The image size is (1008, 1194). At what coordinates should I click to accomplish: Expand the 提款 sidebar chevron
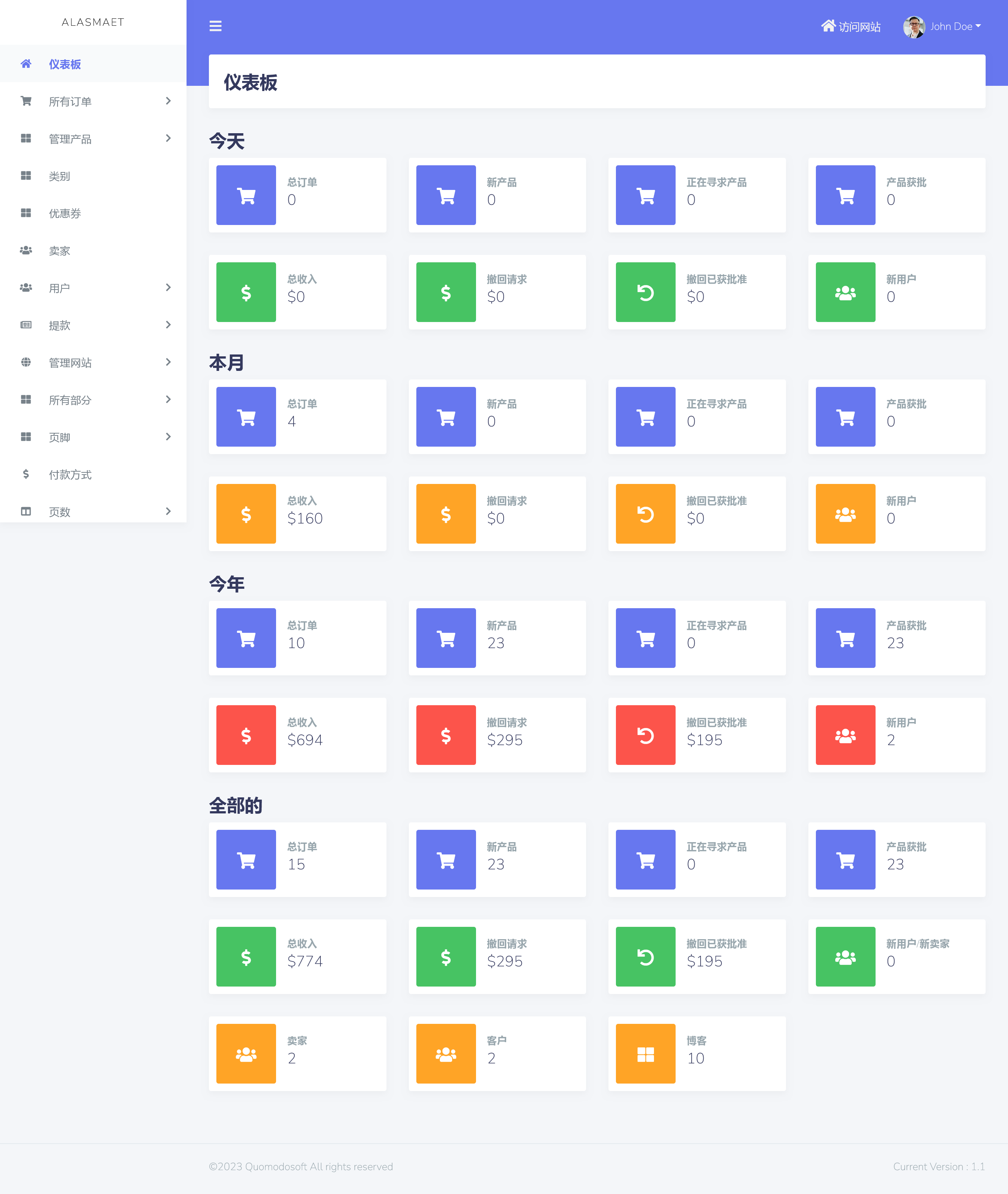(x=168, y=325)
